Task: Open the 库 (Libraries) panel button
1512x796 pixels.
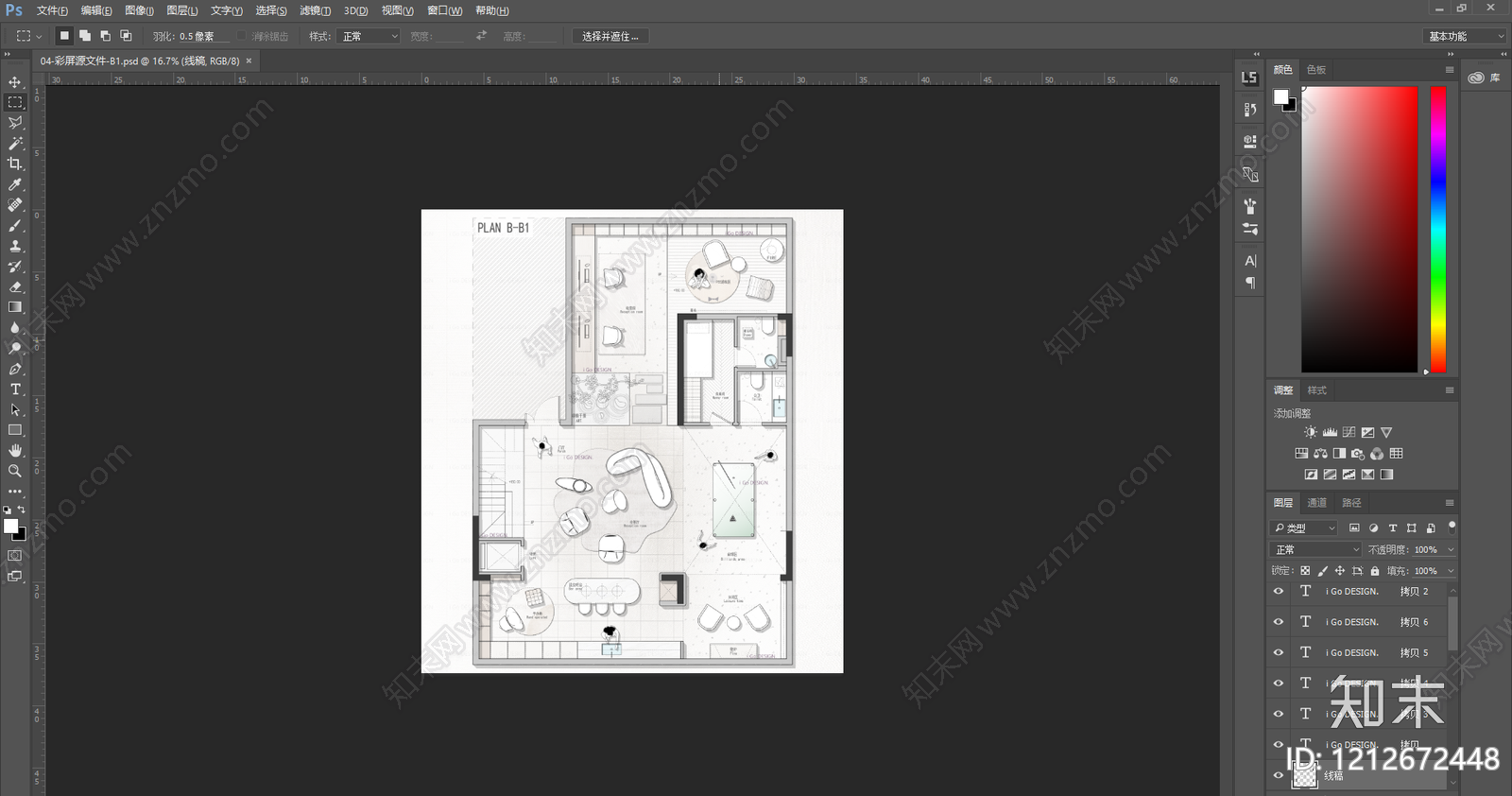Action: click(1485, 78)
